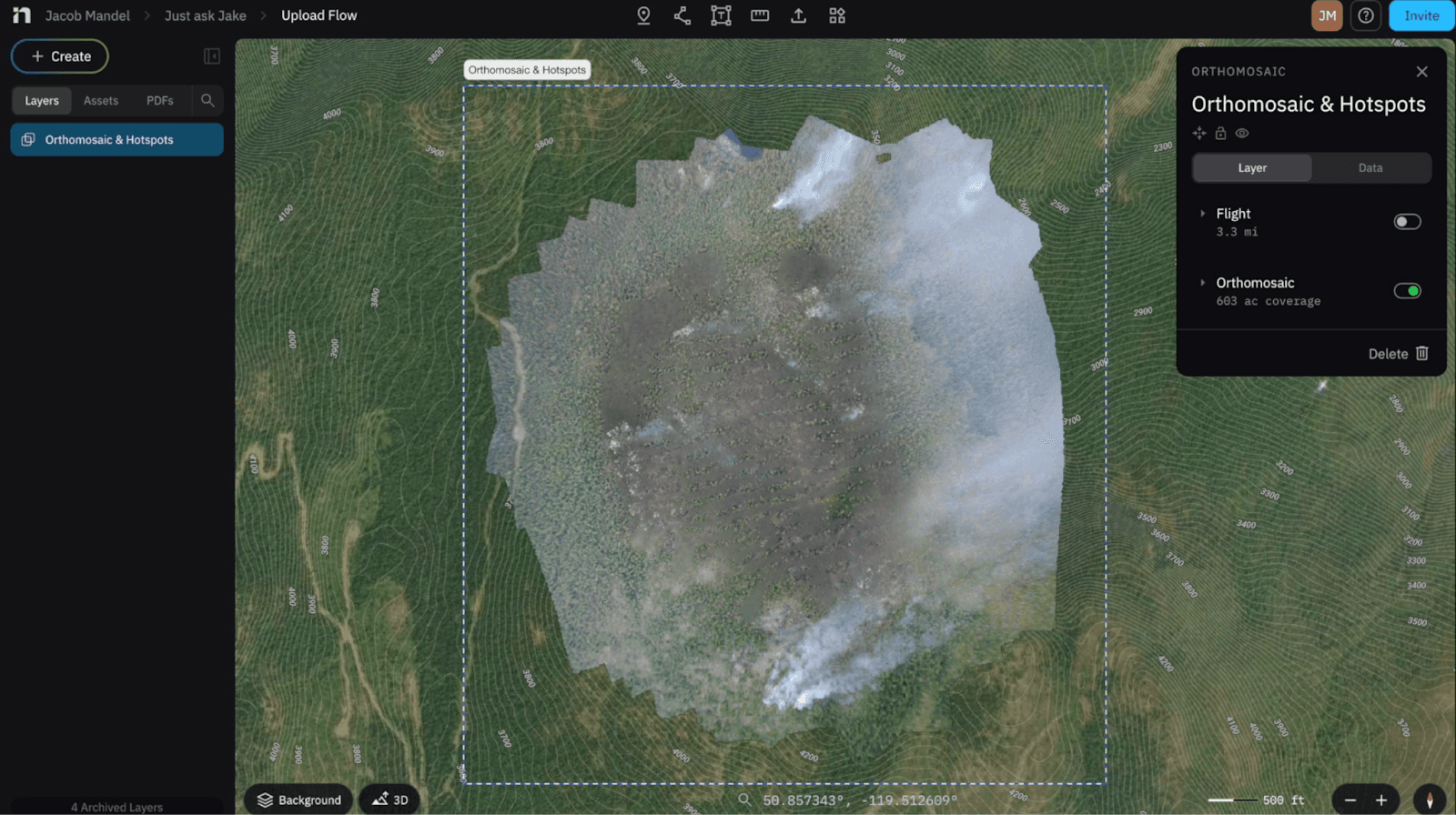
Task: Select Orthomosaic & Hotspots layer in sidebar
Action: 116,140
